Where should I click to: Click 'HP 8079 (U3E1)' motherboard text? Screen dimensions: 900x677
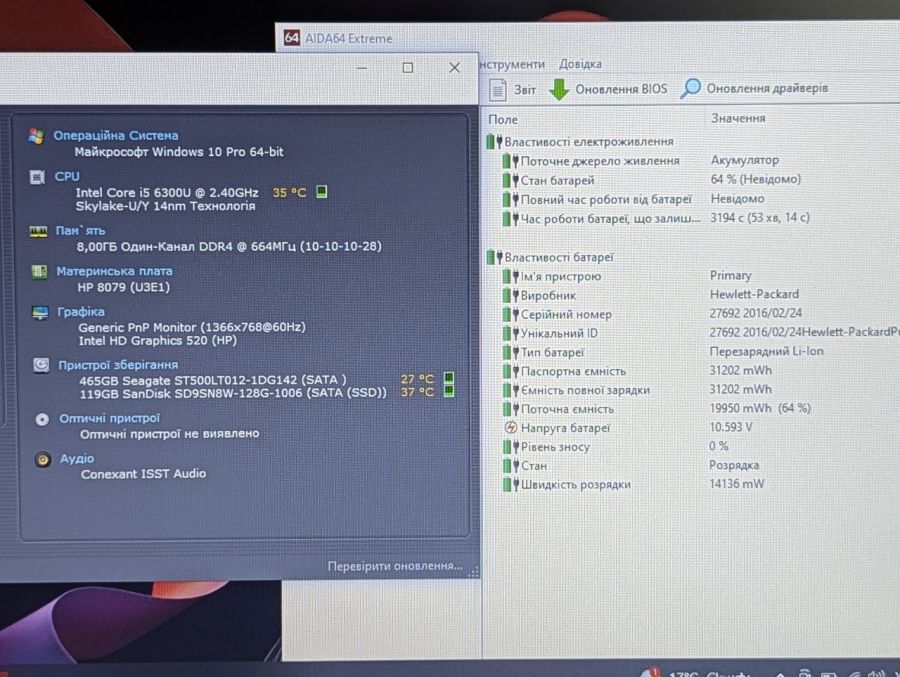coord(123,287)
